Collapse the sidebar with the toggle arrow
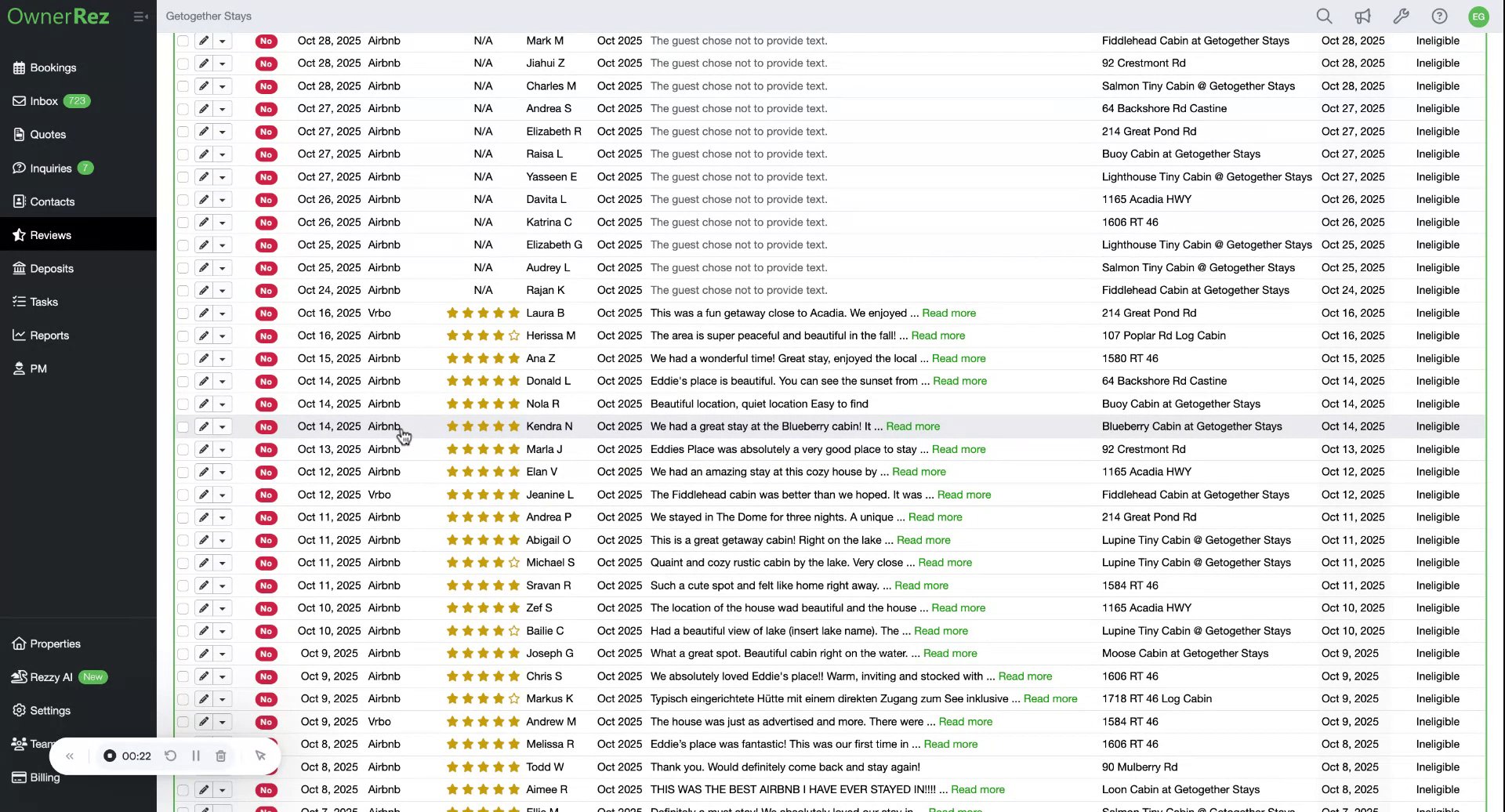The height and width of the screenshot is (812, 1505). [141, 16]
